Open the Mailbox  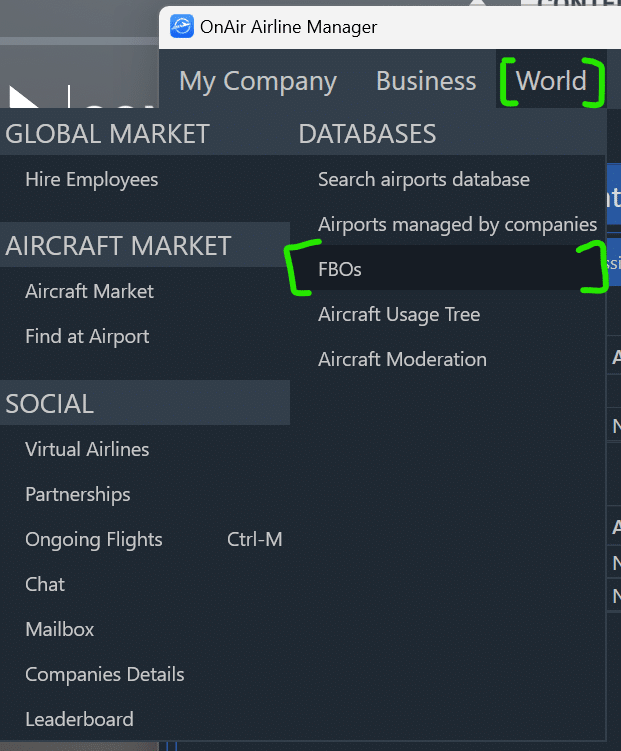click(x=60, y=629)
